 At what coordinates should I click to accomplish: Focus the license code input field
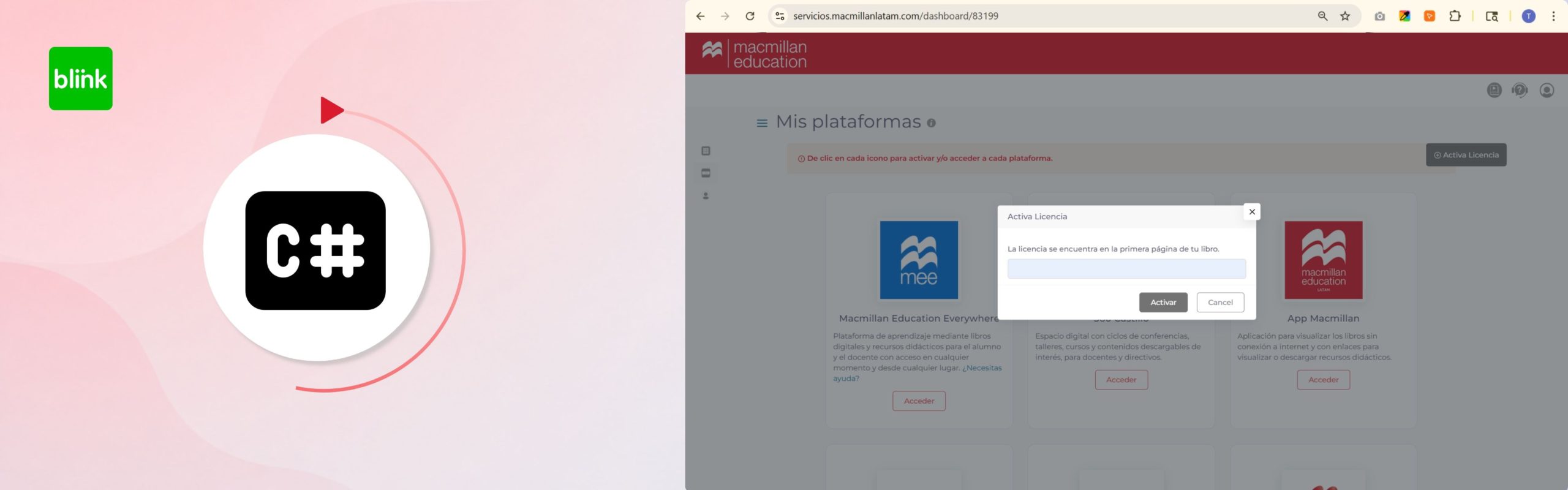1126,269
